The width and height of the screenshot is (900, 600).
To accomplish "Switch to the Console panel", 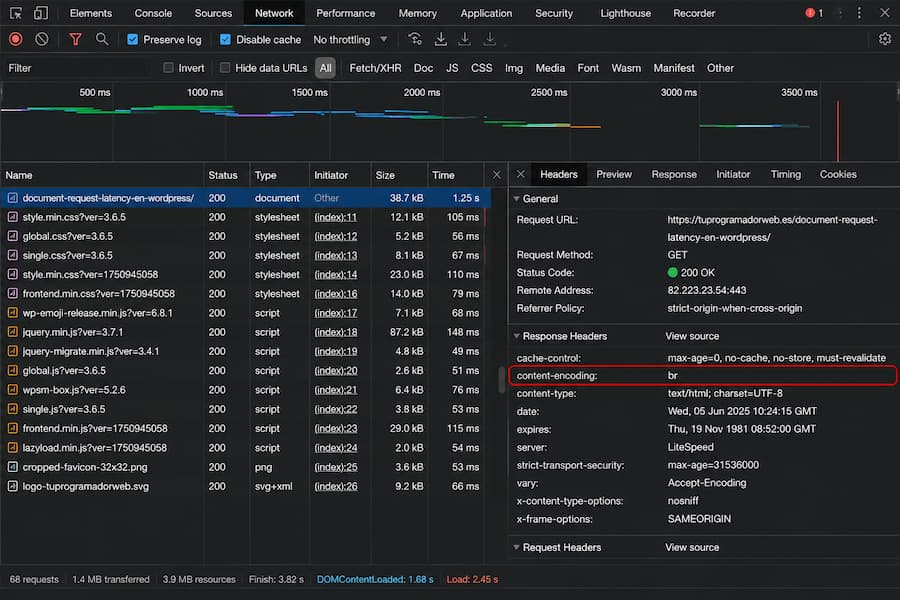I will 153,13.
